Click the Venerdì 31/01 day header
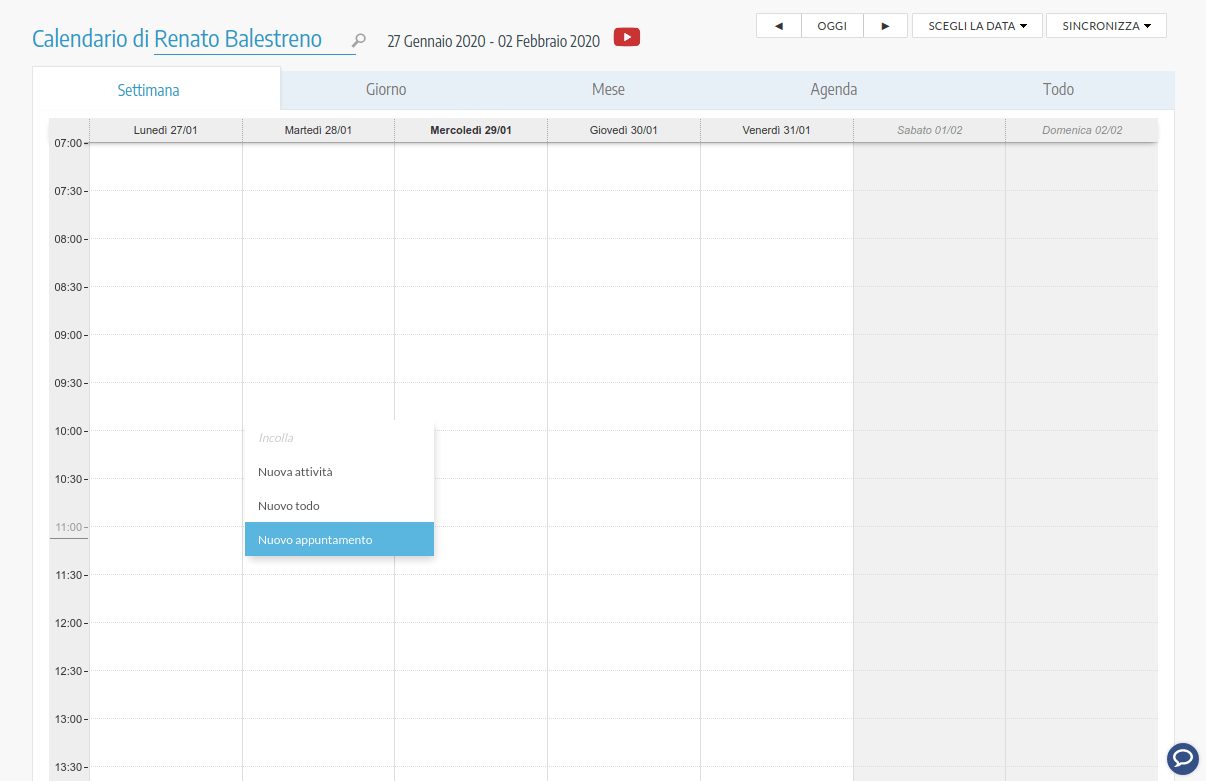Screen dimensions: 1206x781 [776, 130]
